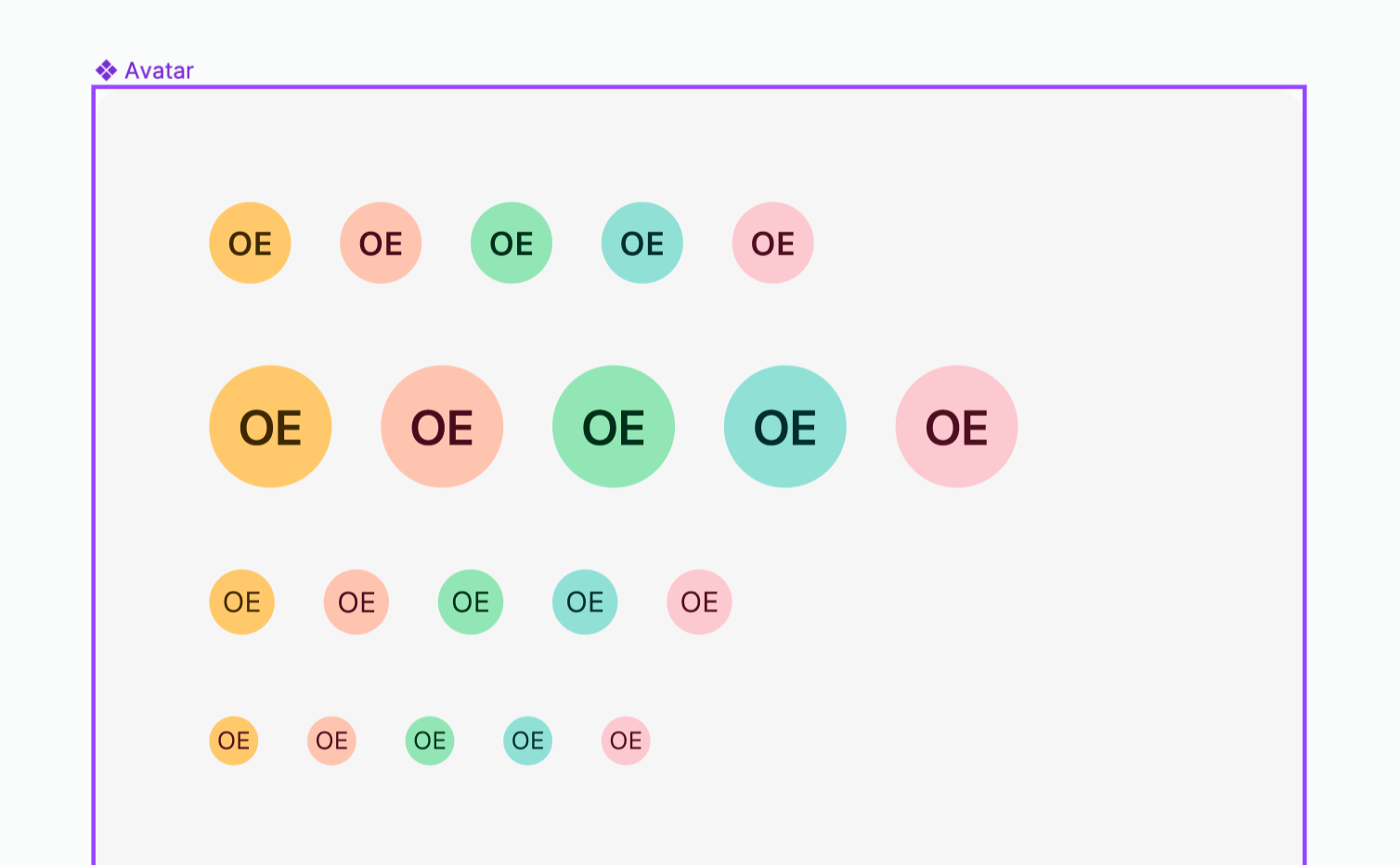The width and height of the screenshot is (1400, 865).
Task: Click the largest orange OE avatar
Action: pos(271,427)
